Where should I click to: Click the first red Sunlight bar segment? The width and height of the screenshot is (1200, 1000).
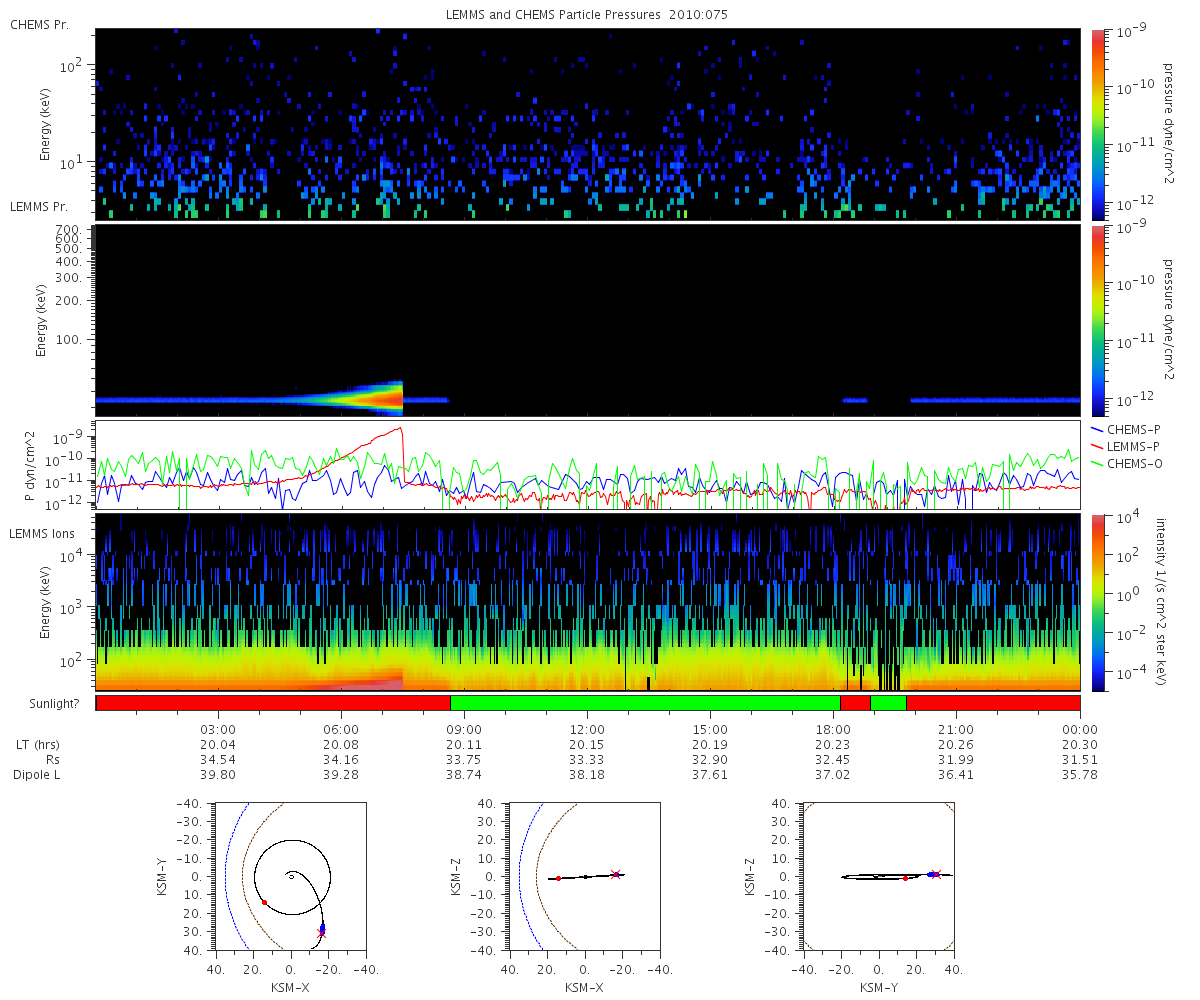tap(273, 703)
